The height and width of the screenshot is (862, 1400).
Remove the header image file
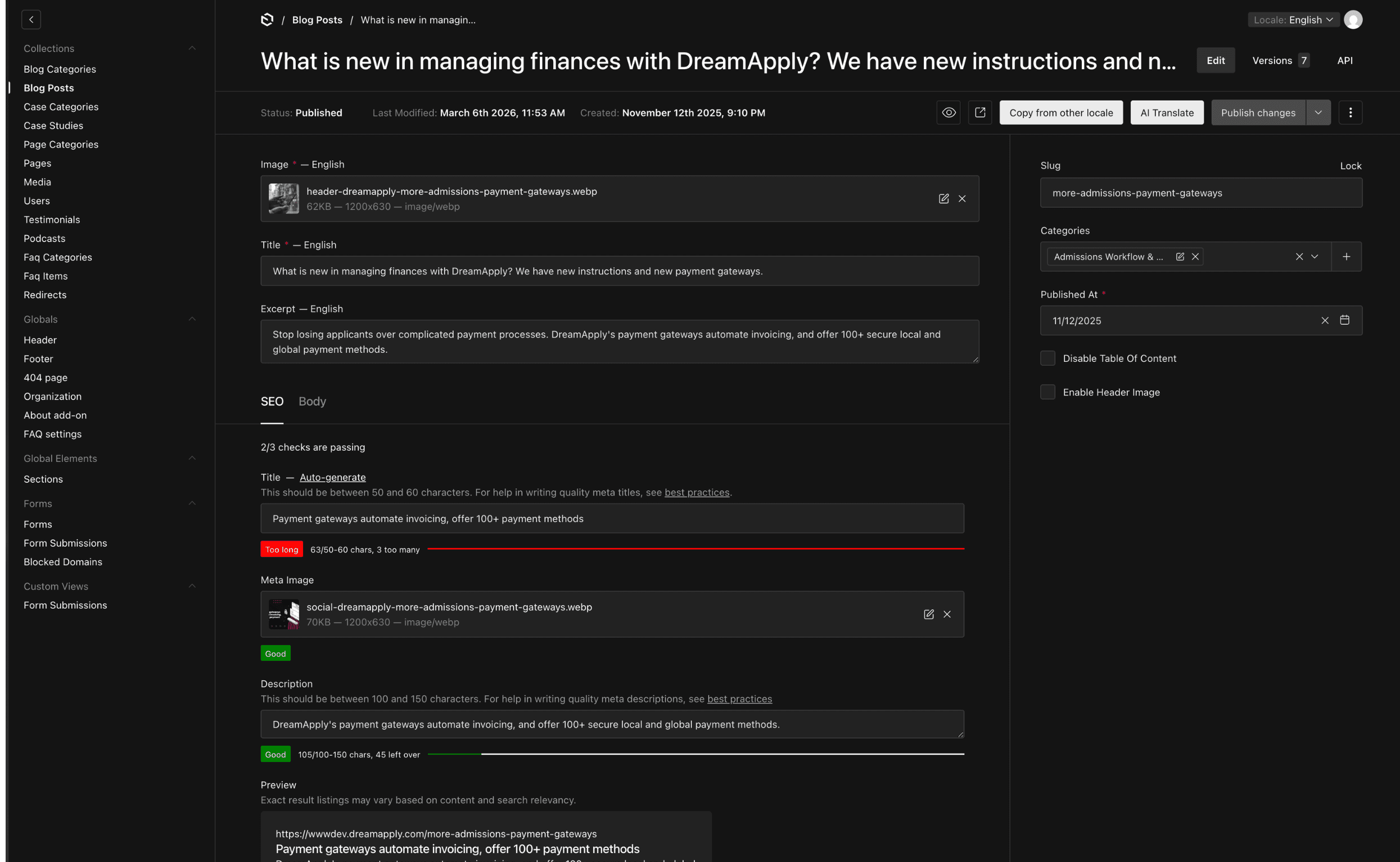pos(962,198)
